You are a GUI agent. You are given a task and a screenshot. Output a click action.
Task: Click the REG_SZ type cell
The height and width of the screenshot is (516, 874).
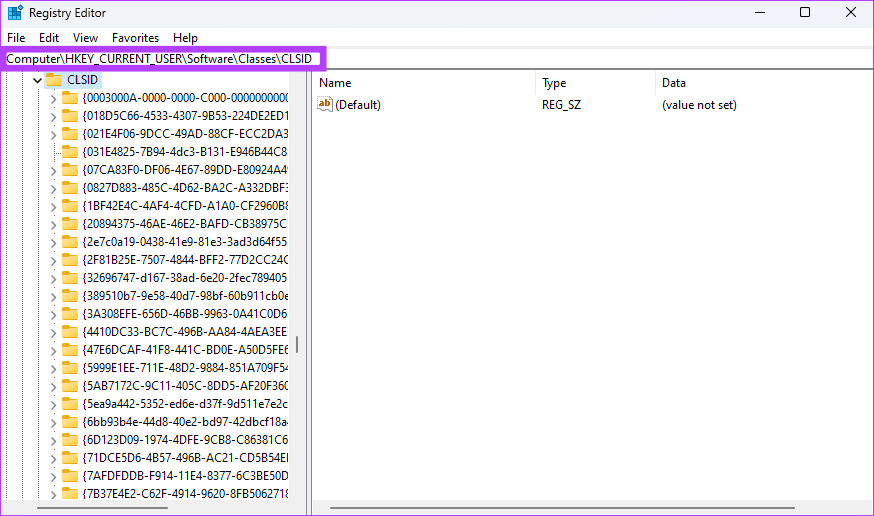point(561,105)
